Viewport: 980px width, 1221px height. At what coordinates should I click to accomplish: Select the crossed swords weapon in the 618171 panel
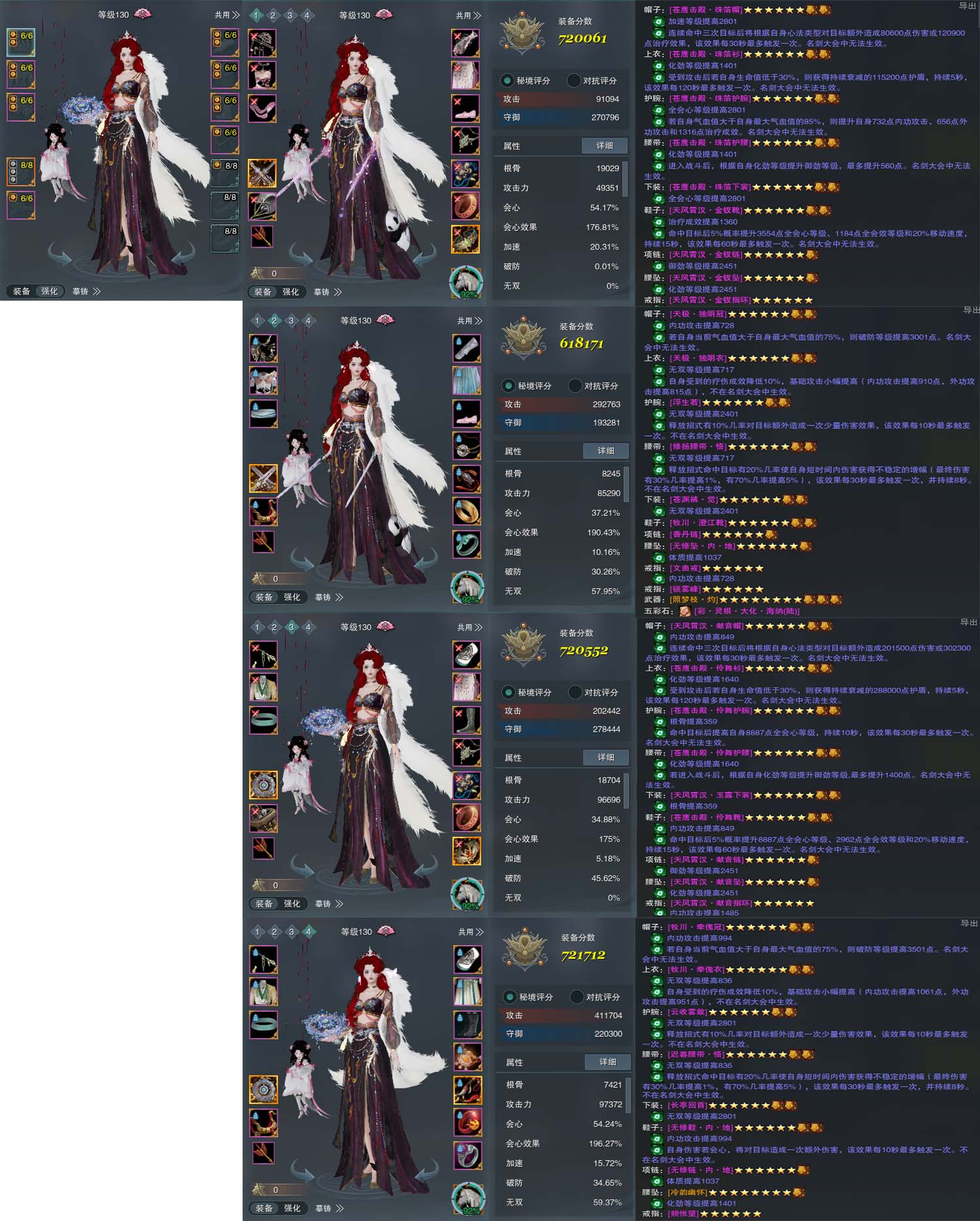click(x=263, y=478)
